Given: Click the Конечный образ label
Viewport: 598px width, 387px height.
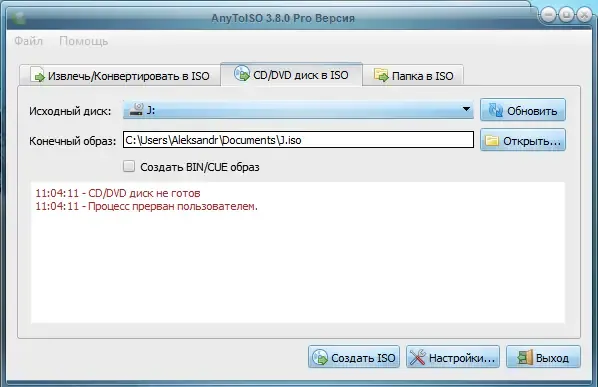Looking at the screenshot, I should [72, 141].
